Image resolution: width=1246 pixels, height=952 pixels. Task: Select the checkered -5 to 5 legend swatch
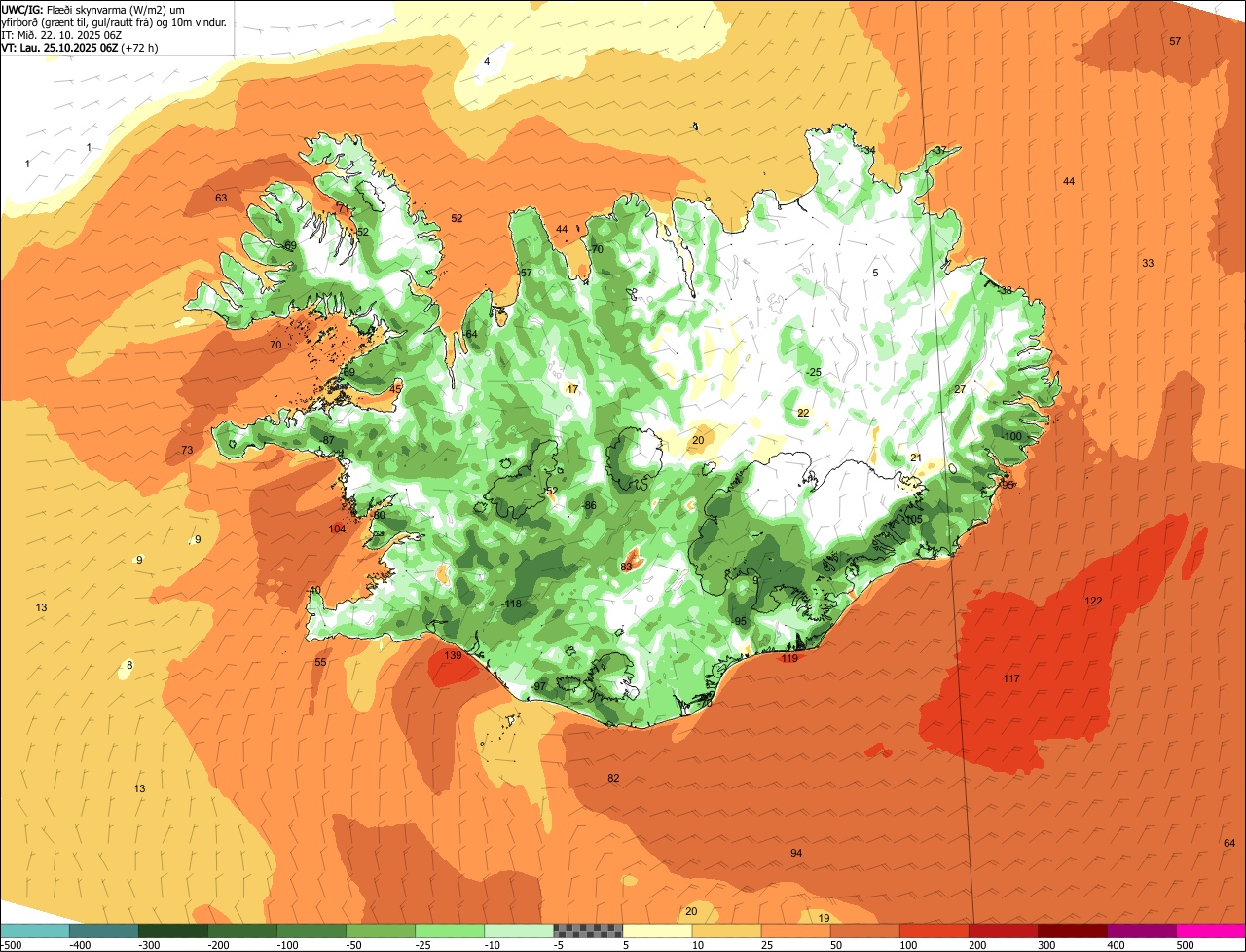pyautogui.click(x=588, y=931)
